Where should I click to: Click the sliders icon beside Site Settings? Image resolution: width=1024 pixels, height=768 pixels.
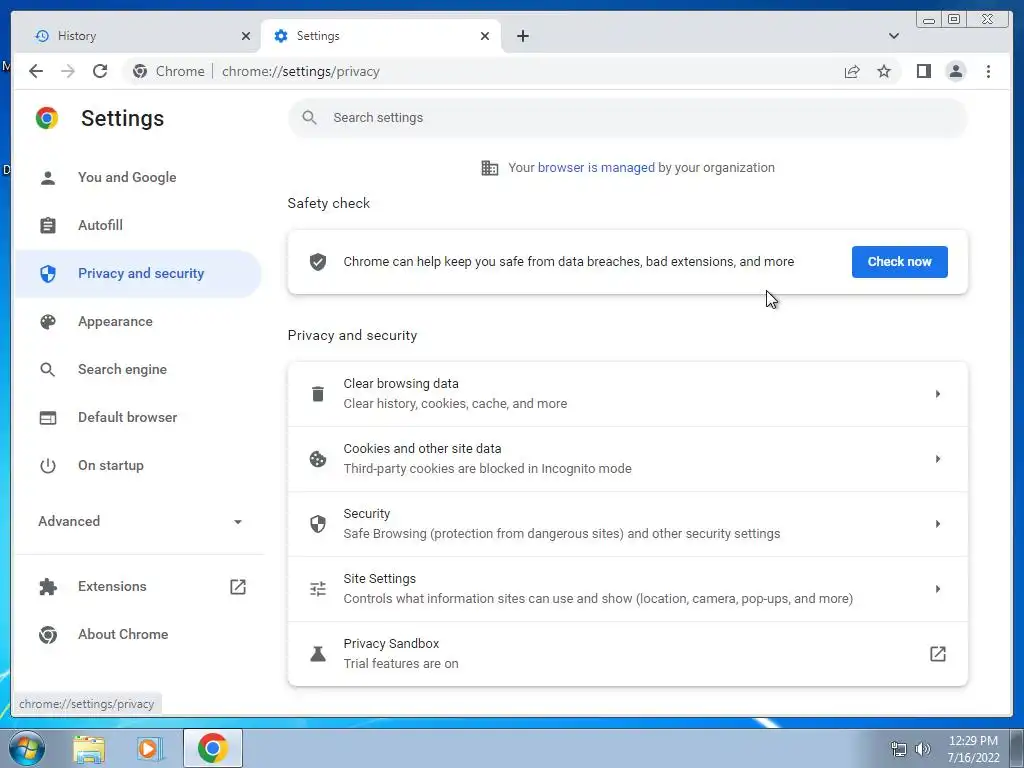[x=318, y=589]
